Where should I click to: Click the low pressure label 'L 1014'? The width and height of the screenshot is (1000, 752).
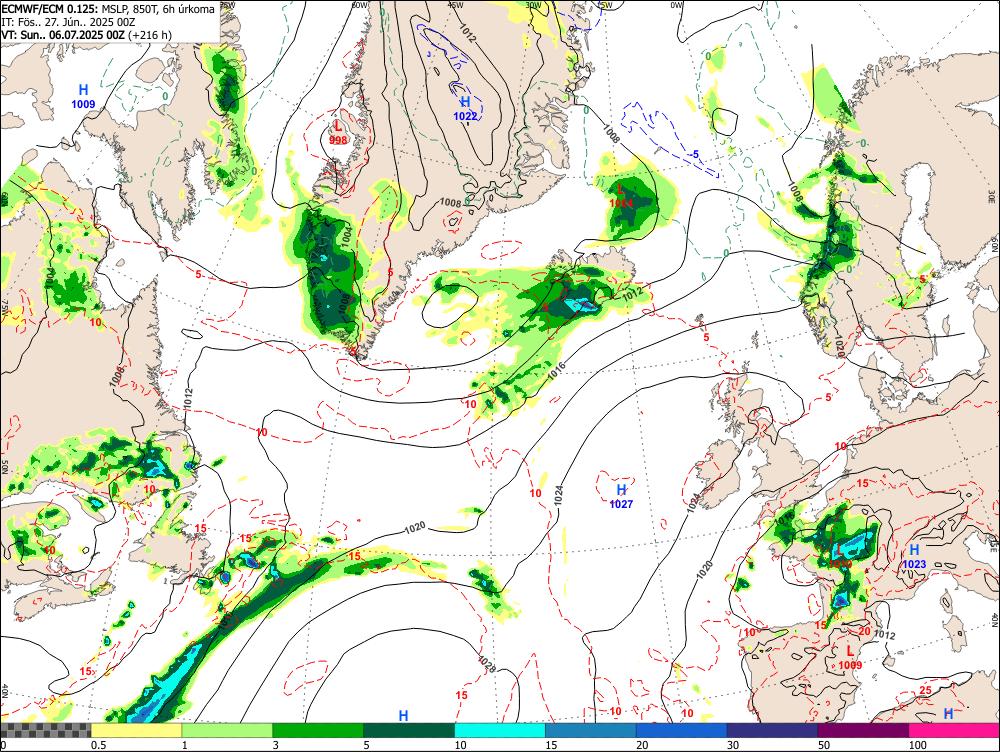pyautogui.click(x=621, y=196)
